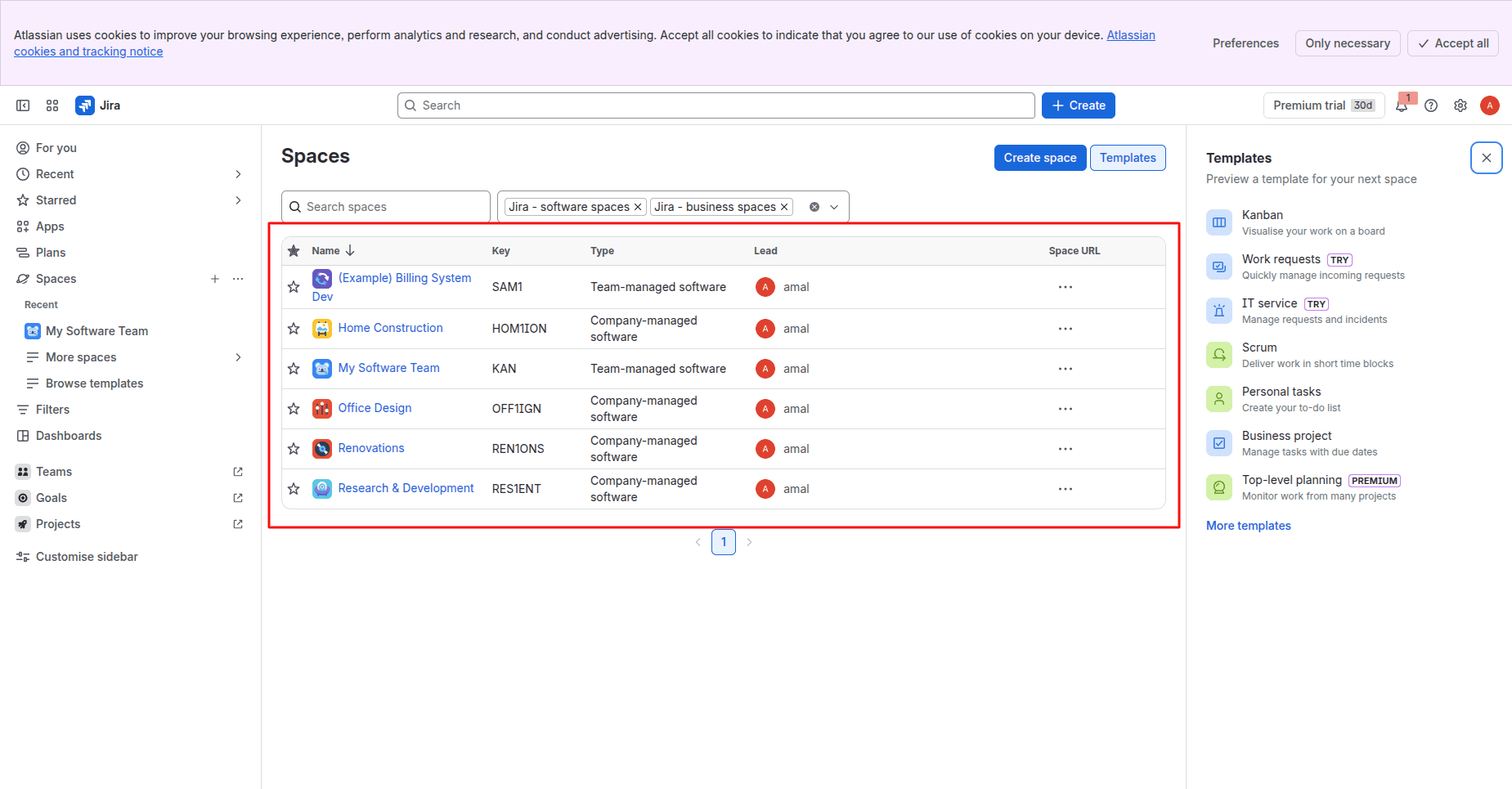This screenshot has width=1512, height=789.
Task: Open the help question mark icon
Action: coord(1431,105)
